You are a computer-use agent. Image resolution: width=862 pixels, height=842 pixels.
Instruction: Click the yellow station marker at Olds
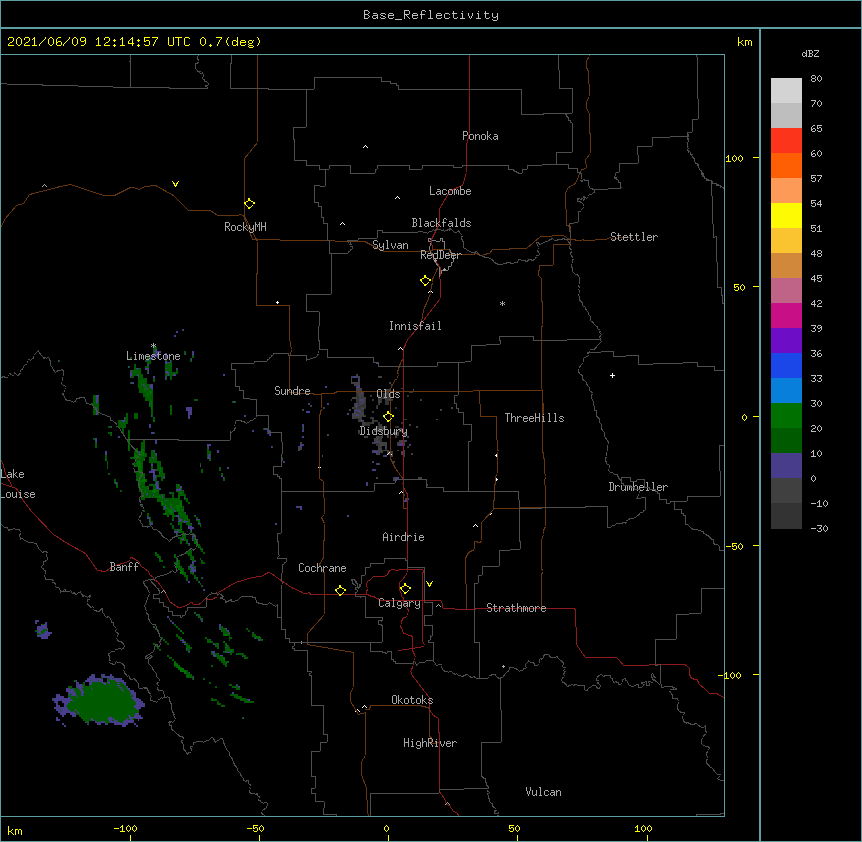(388, 417)
